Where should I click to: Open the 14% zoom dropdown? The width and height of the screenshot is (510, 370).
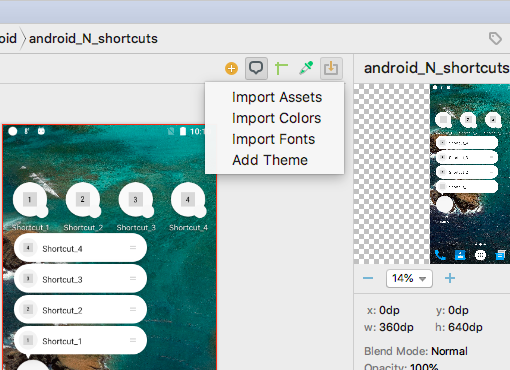pos(409,278)
